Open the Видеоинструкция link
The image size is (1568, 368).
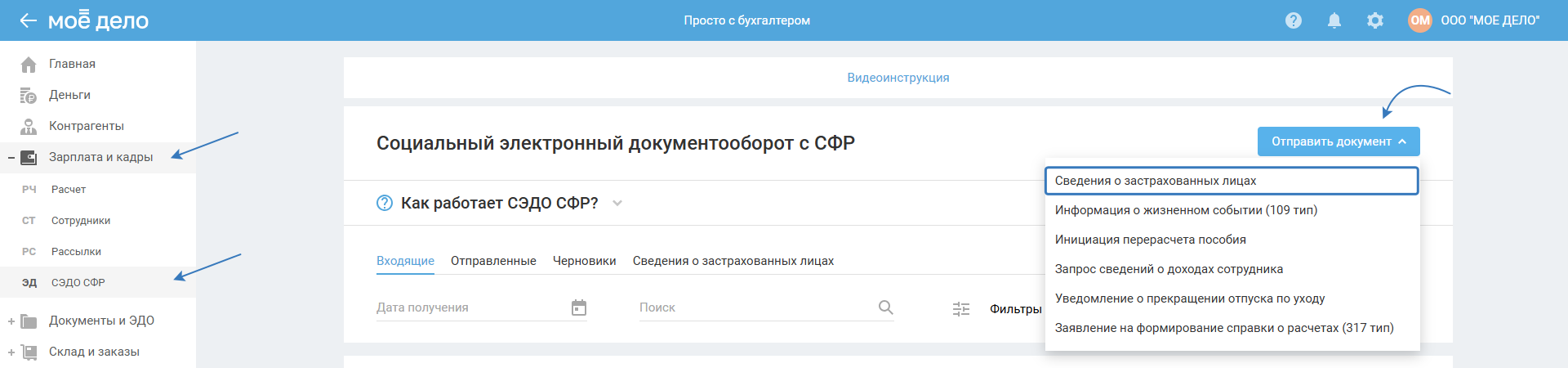point(898,78)
